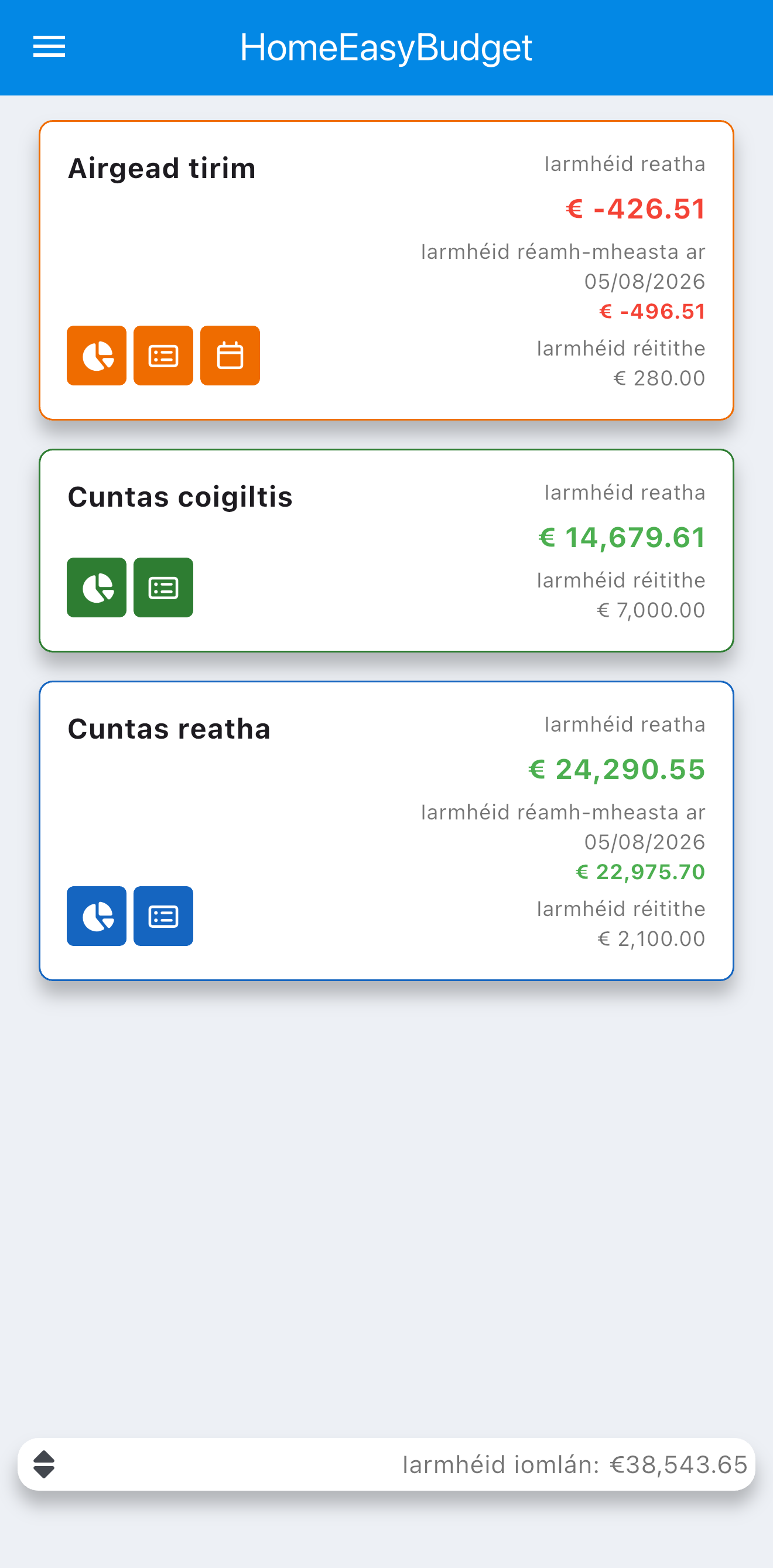Click the Iarmhéid iomlán total balance text
773x1568 pixels.
click(574, 1464)
